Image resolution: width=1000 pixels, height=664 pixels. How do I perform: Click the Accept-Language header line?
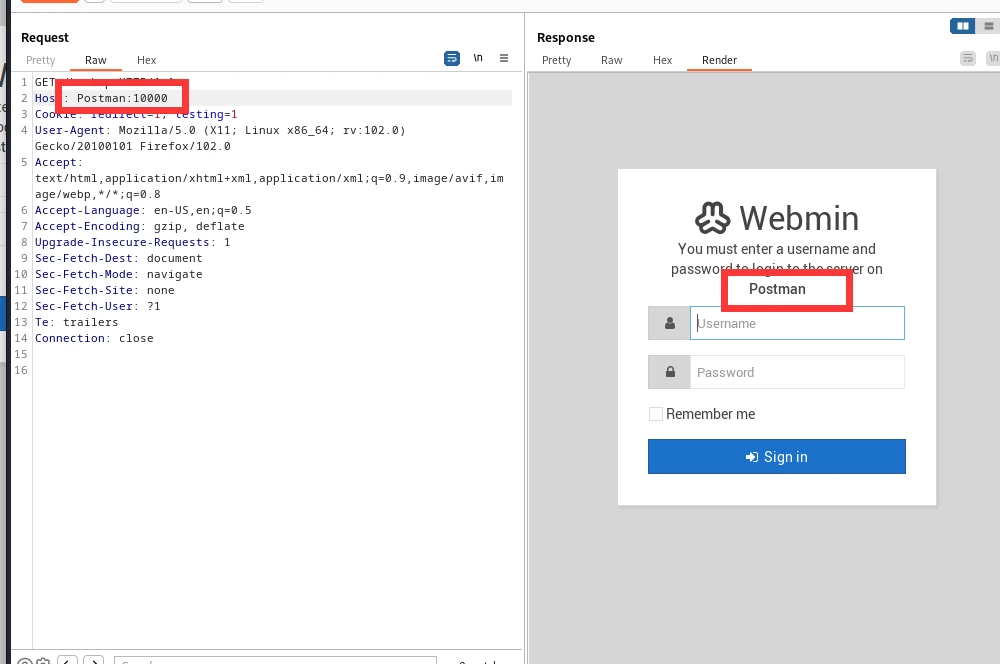[143, 210]
